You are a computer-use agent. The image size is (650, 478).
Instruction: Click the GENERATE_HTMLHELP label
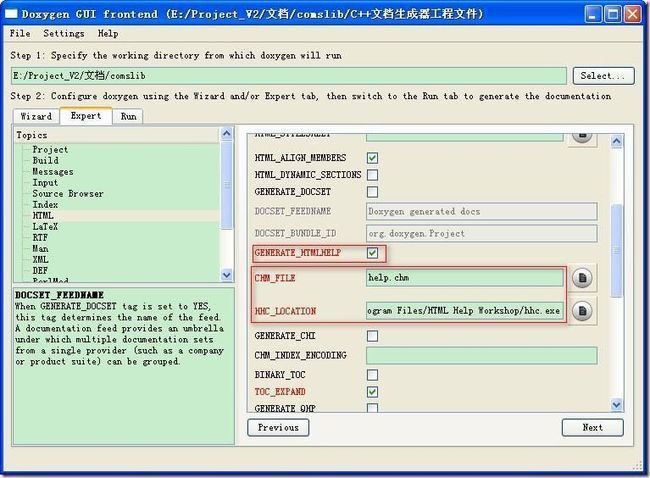(298, 253)
